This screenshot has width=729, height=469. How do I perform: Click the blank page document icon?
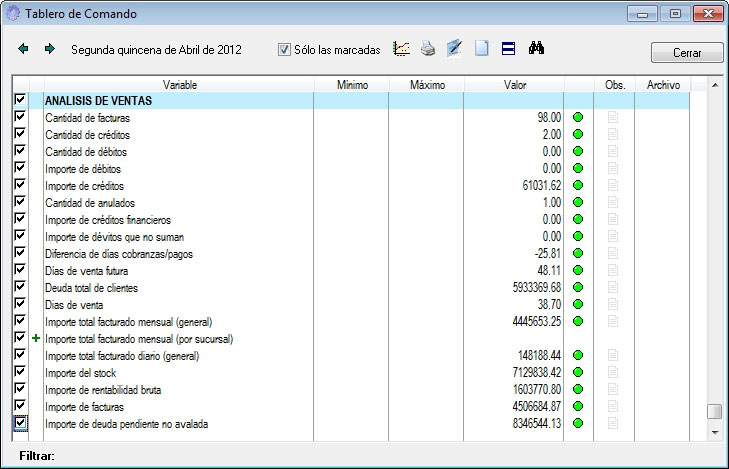click(x=481, y=49)
